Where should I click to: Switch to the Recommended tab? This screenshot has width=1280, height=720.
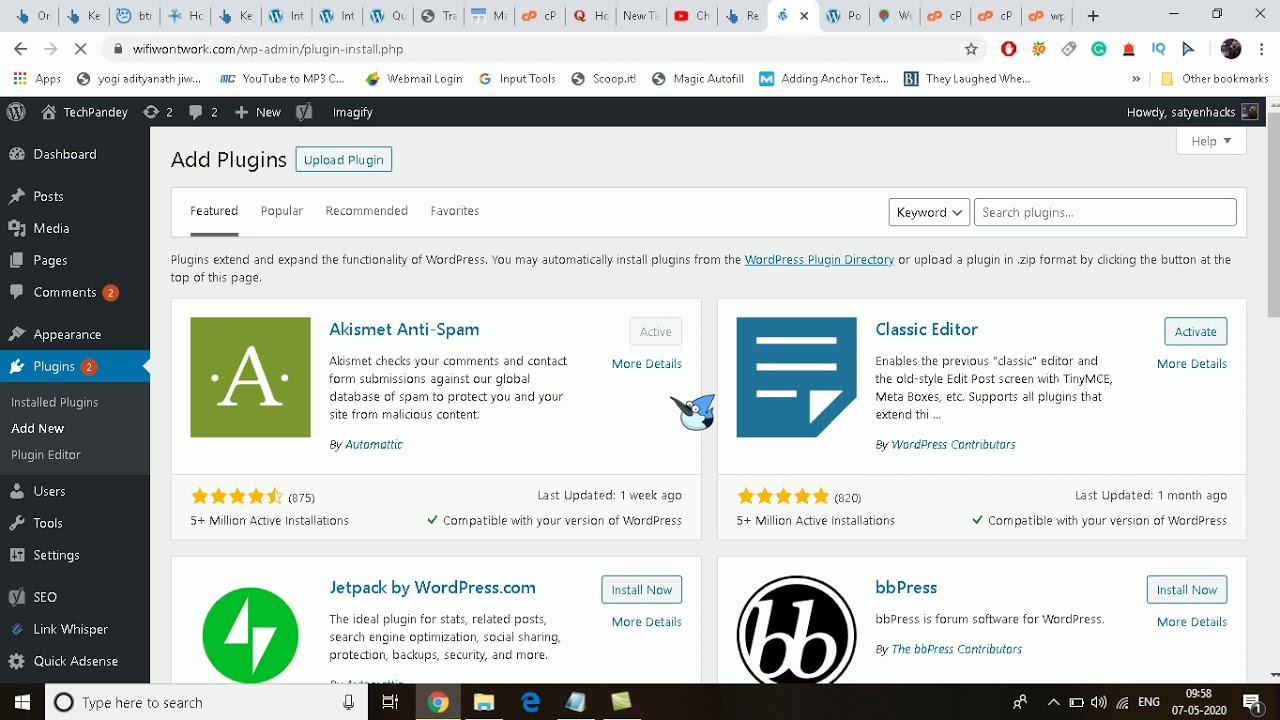(366, 211)
